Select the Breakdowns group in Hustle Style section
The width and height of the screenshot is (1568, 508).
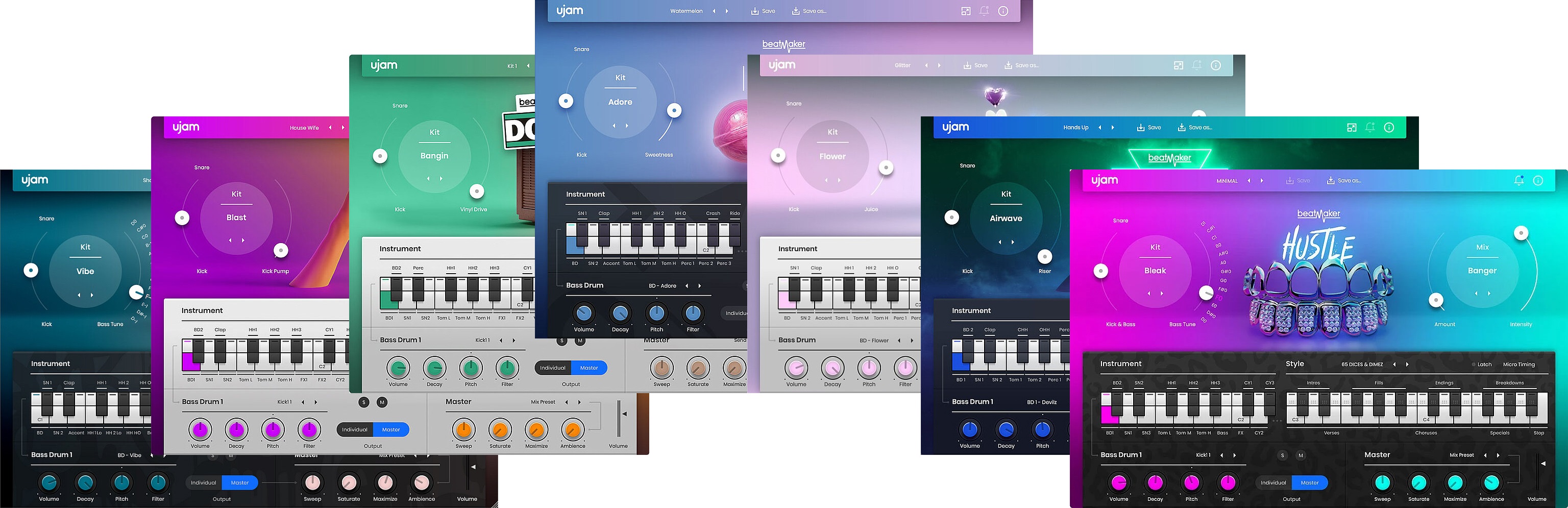tap(1510, 383)
